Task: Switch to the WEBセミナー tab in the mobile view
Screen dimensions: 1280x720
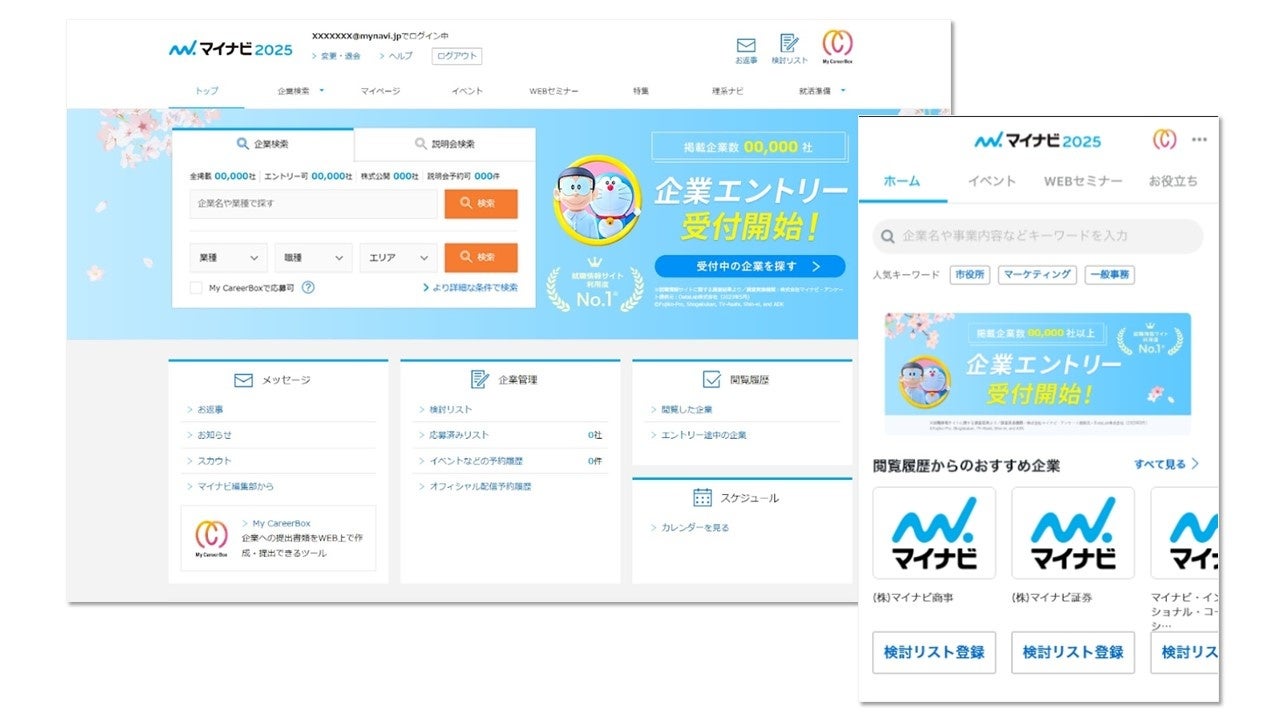Action: [1083, 181]
